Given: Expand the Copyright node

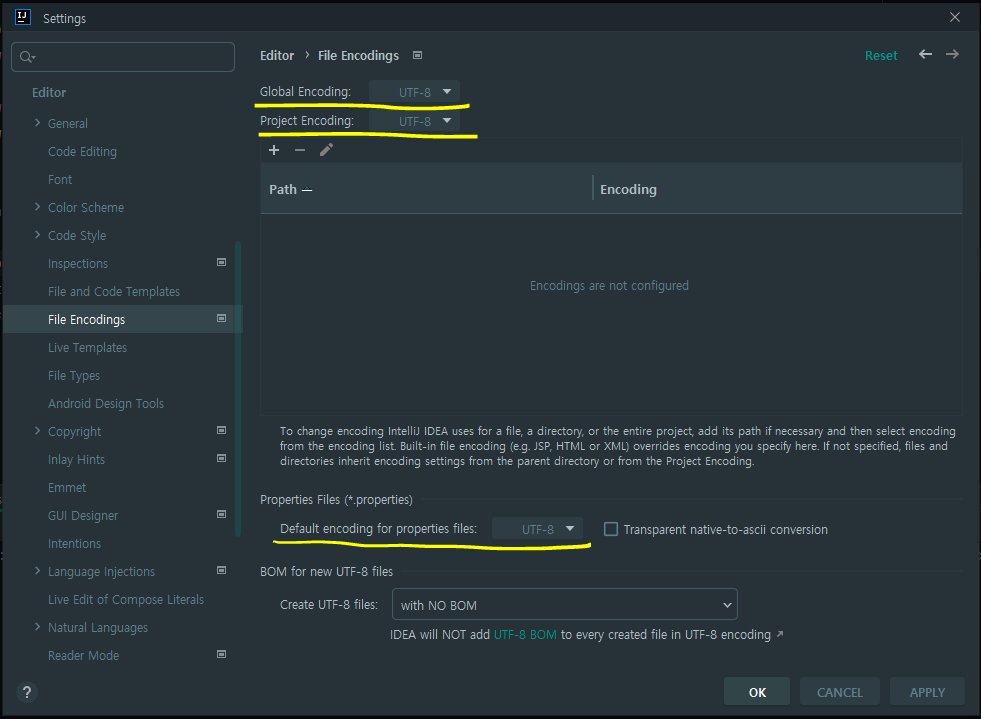Looking at the screenshot, I should click(38, 431).
